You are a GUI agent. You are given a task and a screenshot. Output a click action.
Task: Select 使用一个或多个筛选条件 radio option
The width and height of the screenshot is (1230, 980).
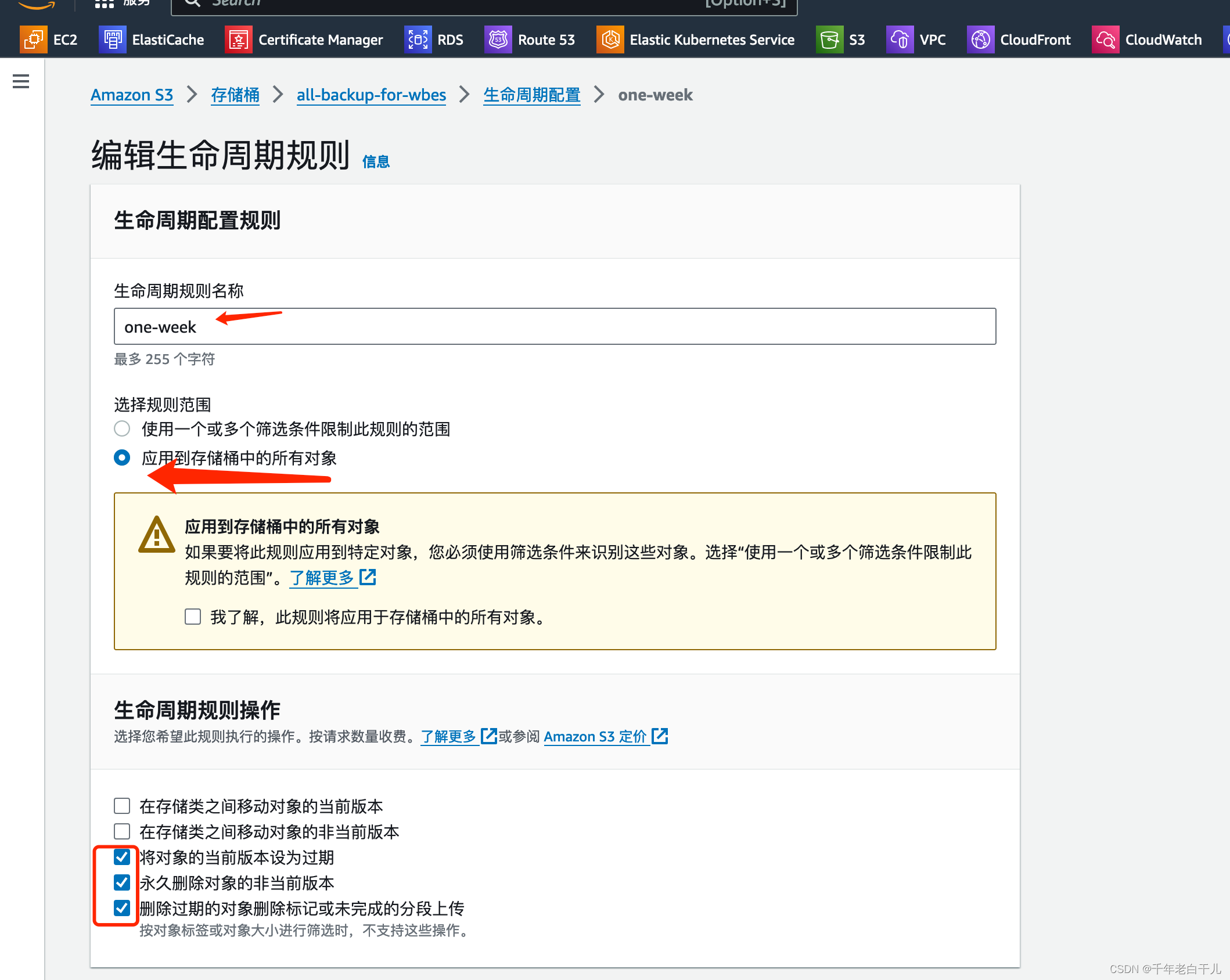click(x=122, y=428)
